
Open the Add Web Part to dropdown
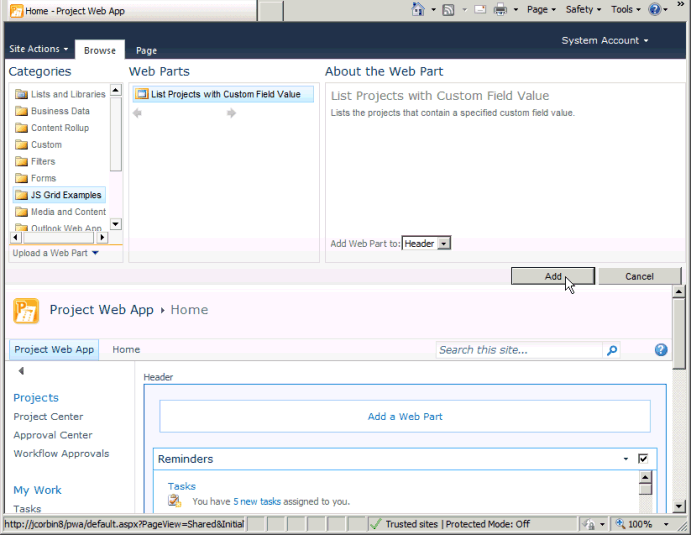[x=444, y=243]
